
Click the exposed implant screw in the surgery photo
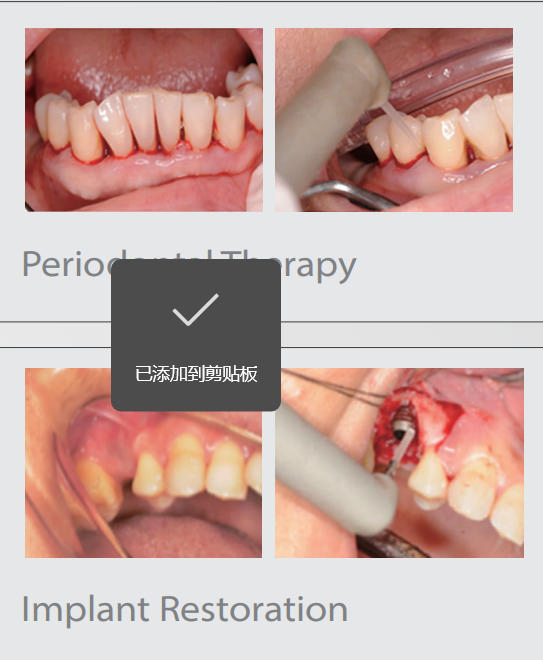(x=402, y=423)
